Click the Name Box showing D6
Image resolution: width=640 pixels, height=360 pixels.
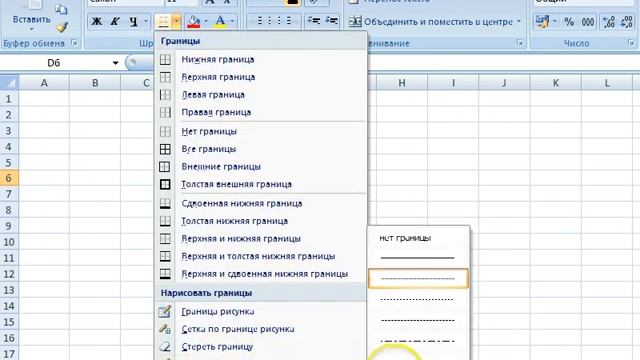tap(55, 63)
